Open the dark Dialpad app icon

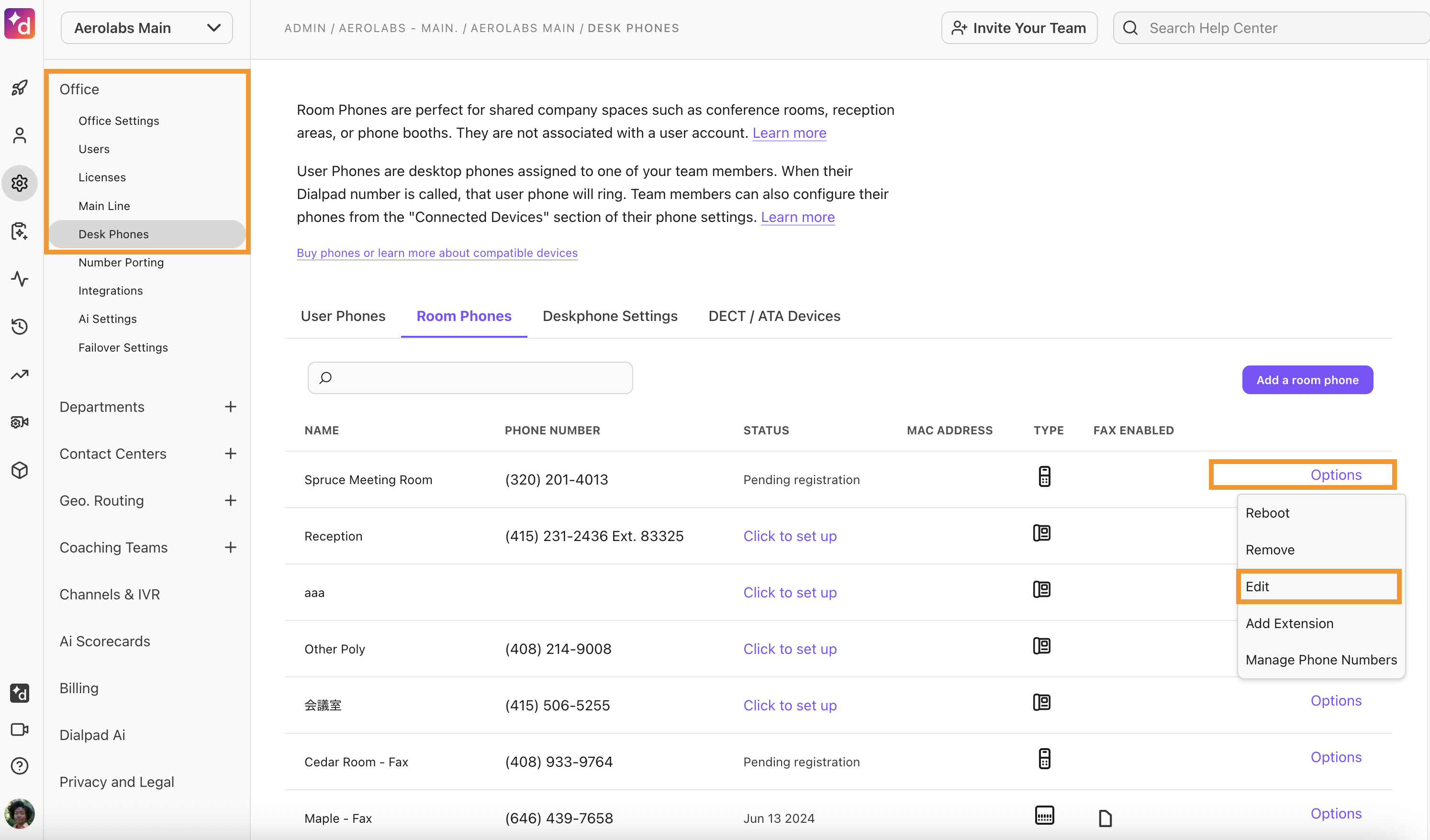click(x=20, y=693)
